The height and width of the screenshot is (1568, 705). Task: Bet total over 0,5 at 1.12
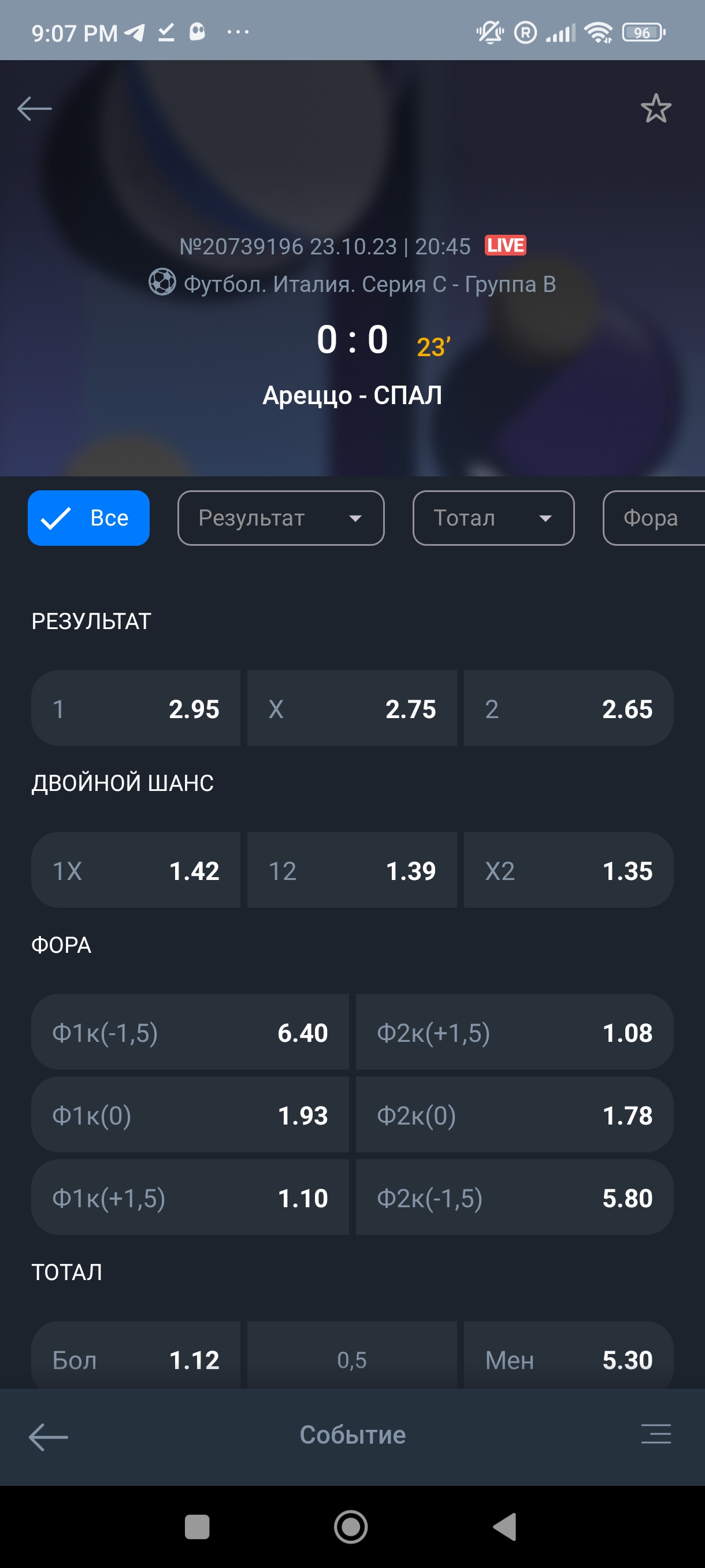pos(136,1359)
